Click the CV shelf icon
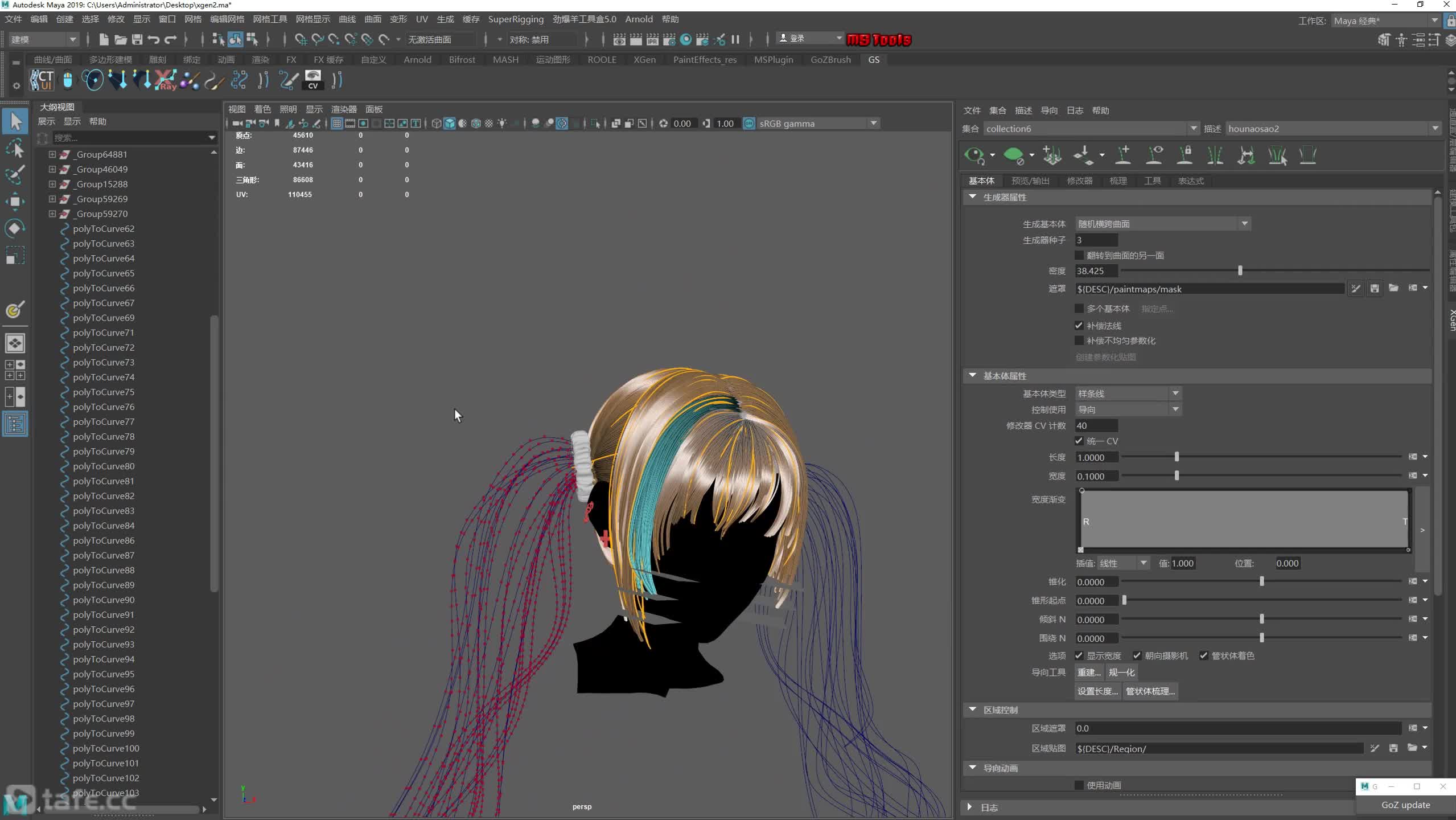 (312, 80)
